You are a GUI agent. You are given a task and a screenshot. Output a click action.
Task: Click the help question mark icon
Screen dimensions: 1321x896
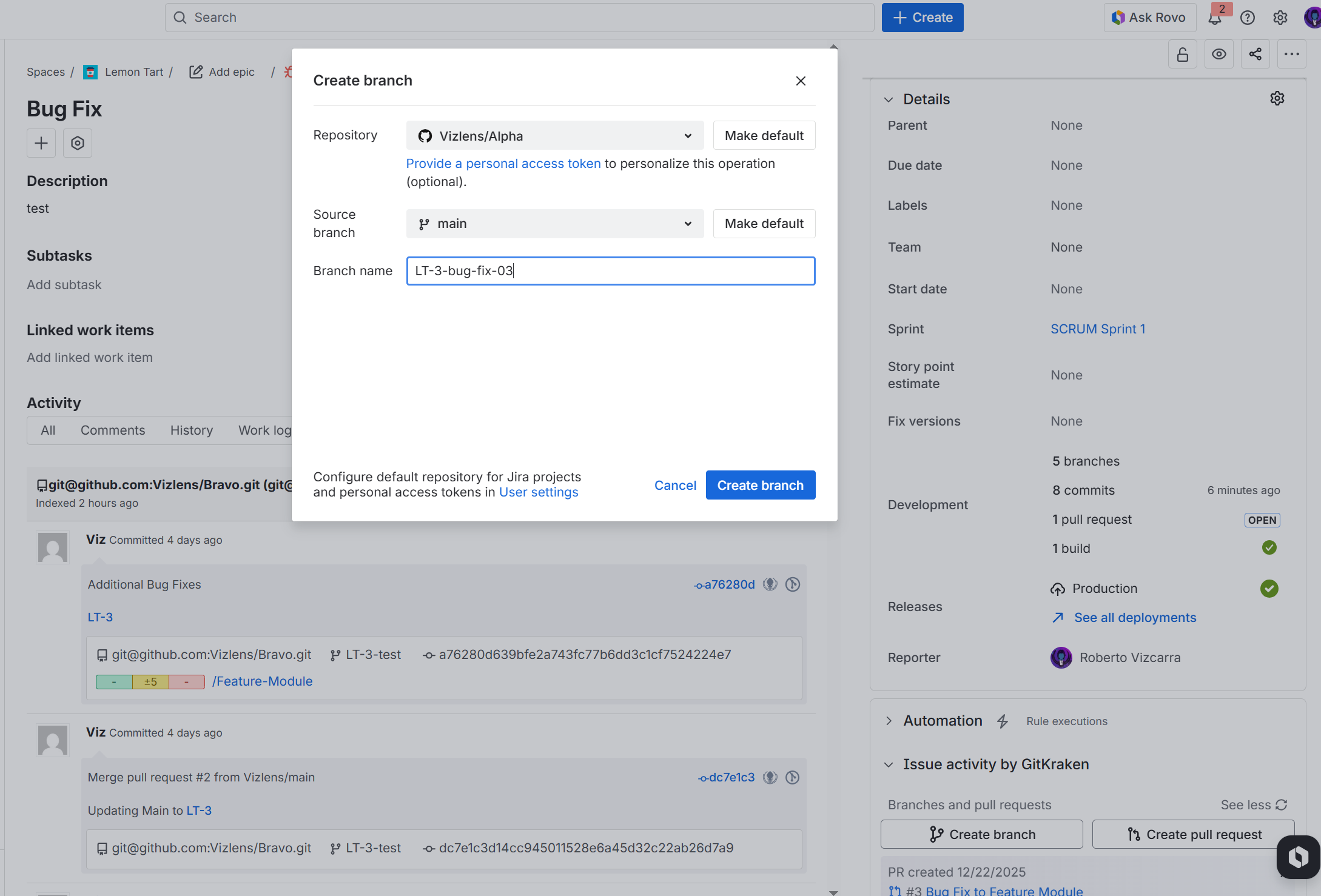tap(1248, 18)
